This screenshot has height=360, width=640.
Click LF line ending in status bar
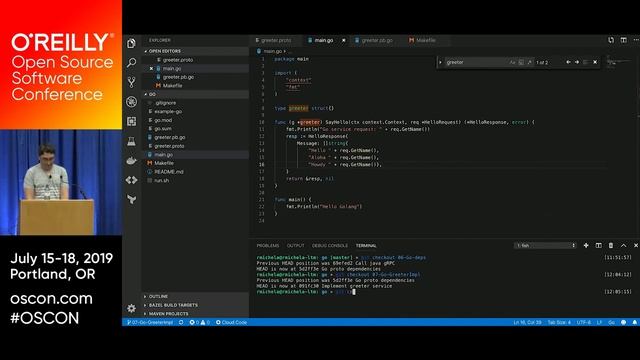600,322
